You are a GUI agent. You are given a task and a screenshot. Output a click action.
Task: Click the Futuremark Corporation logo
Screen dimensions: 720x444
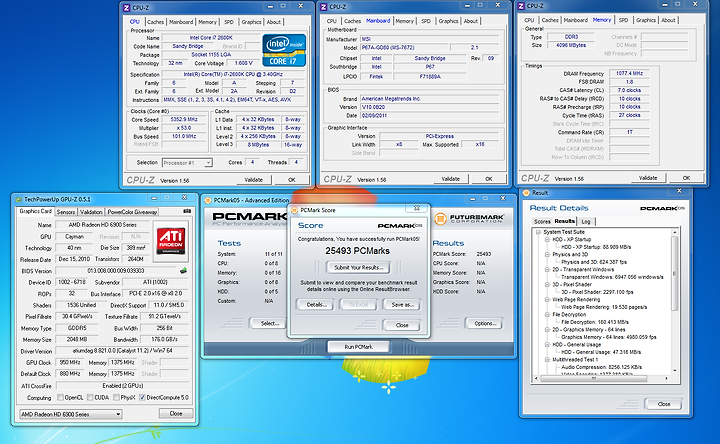[470, 219]
